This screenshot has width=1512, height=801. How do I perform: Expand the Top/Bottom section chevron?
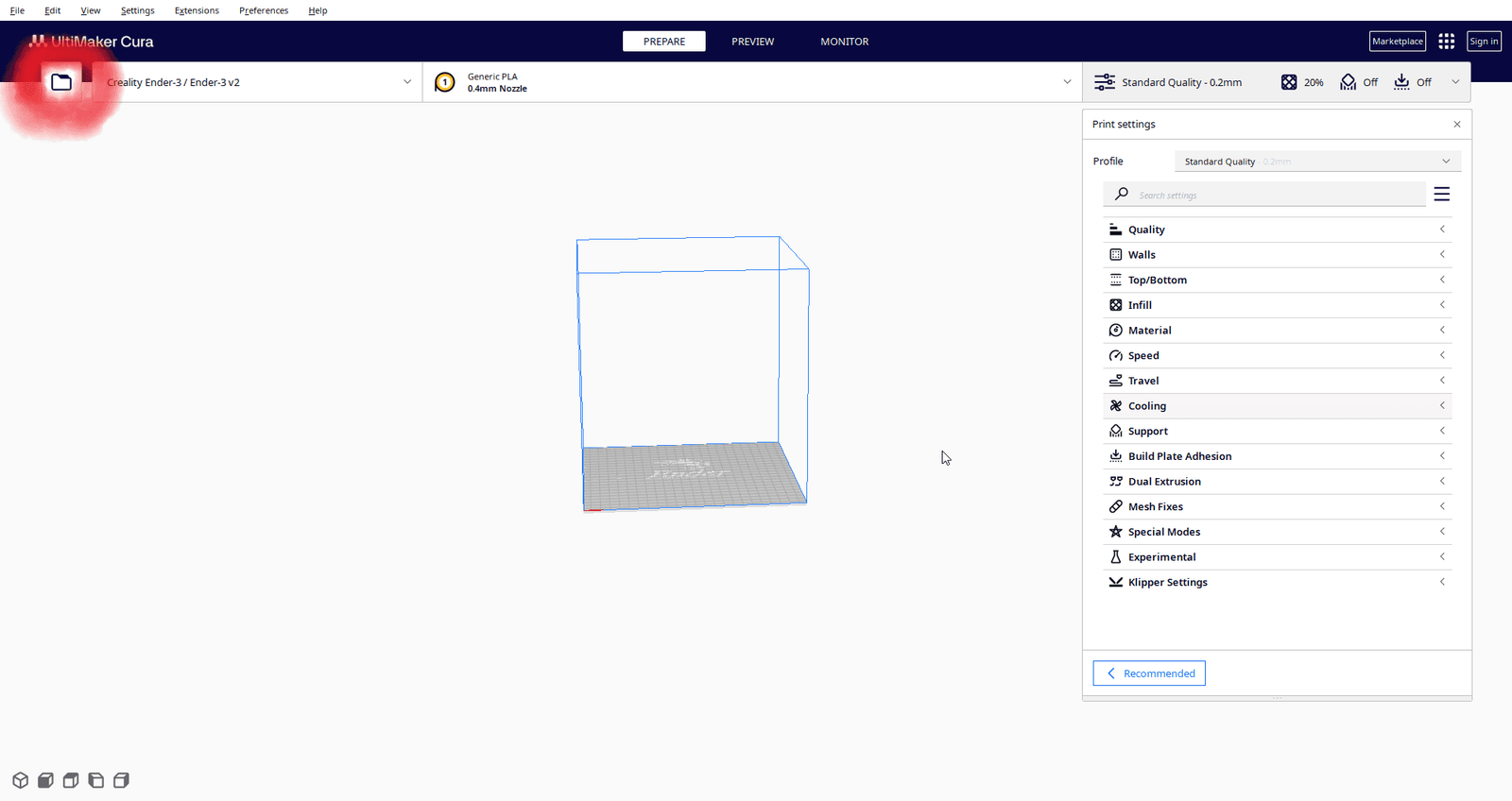[1442, 280]
